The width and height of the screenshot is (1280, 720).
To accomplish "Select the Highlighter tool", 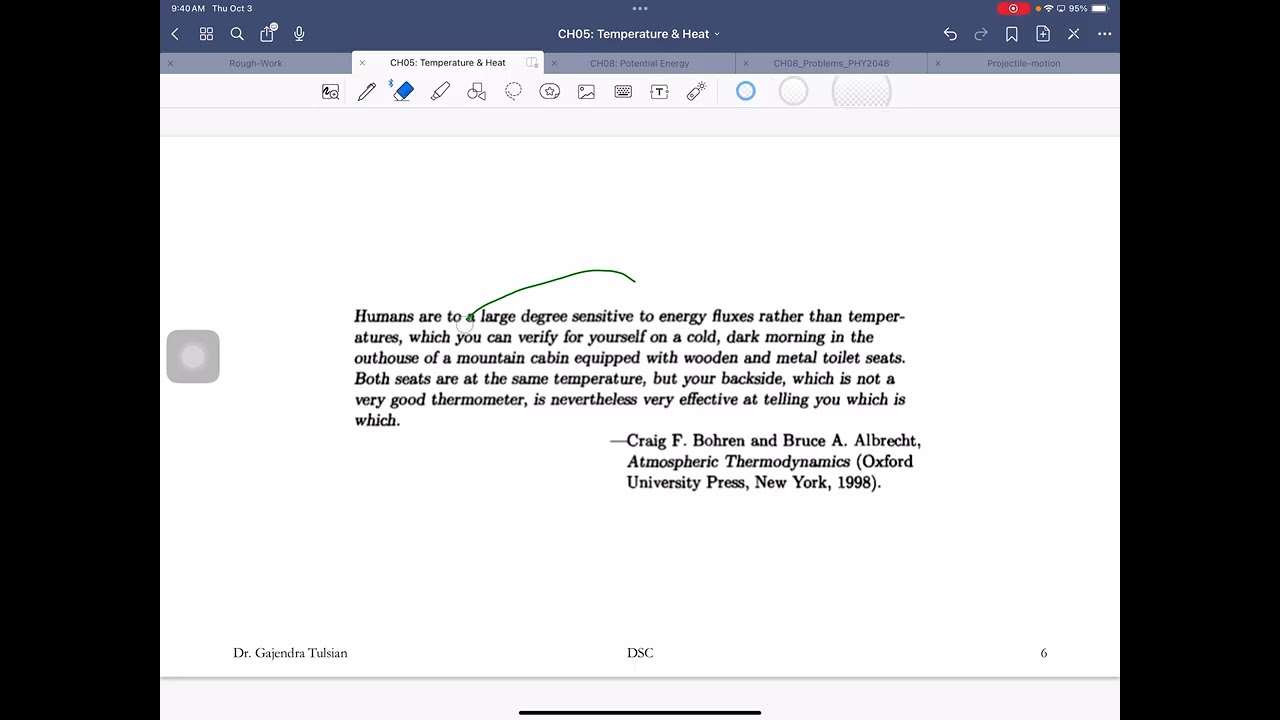I will click(440, 92).
